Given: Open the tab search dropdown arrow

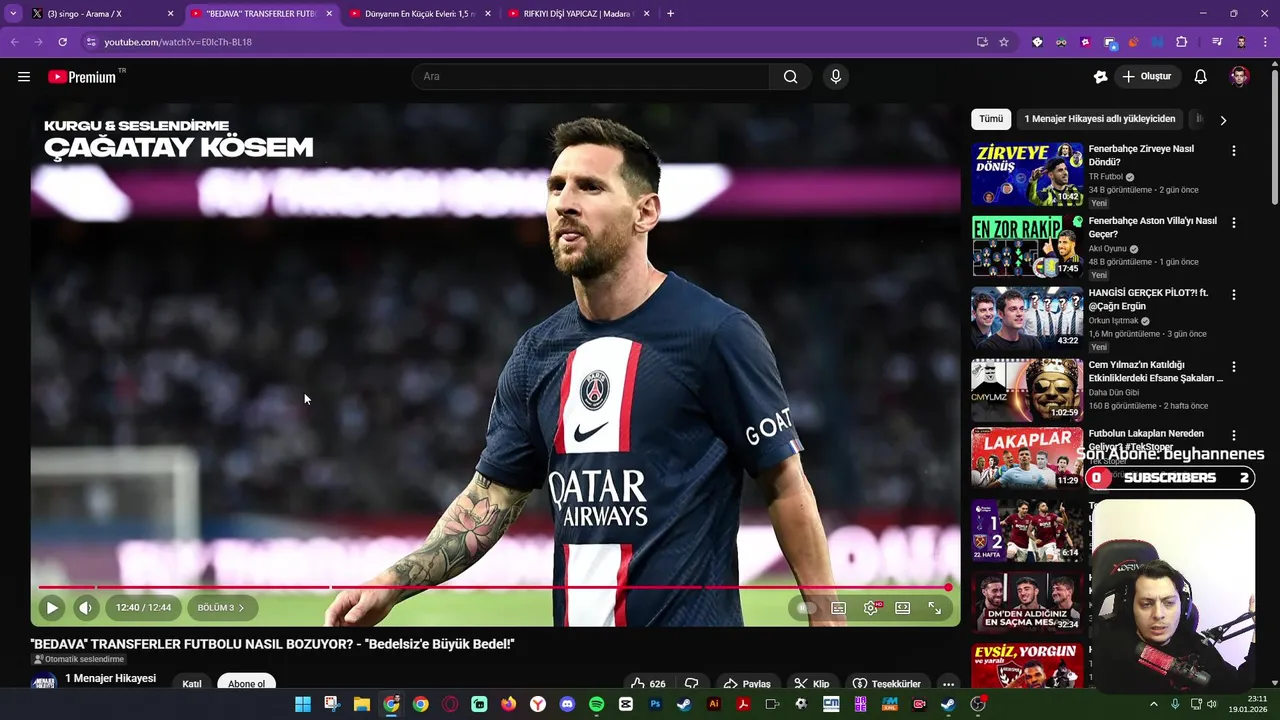Looking at the screenshot, I should (x=12, y=14).
